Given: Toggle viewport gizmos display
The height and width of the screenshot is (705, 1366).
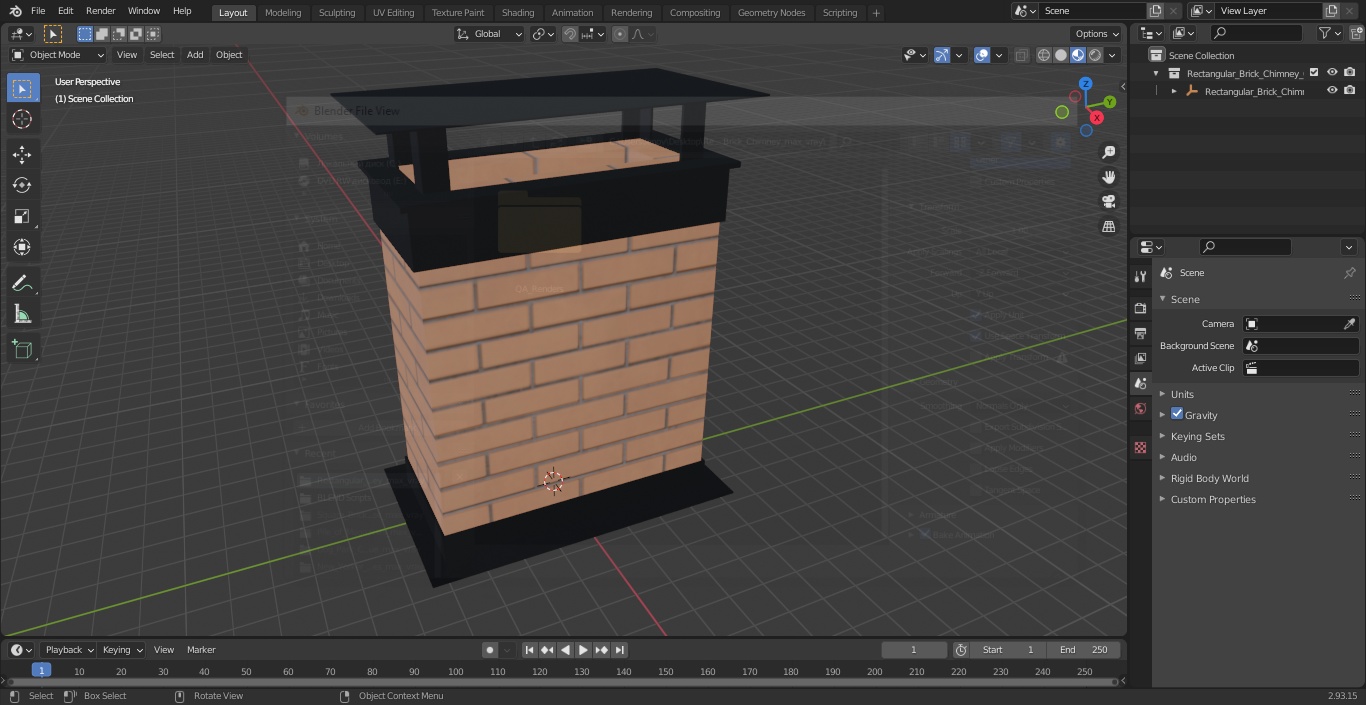Looking at the screenshot, I should pyautogui.click(x=942, y=55).
